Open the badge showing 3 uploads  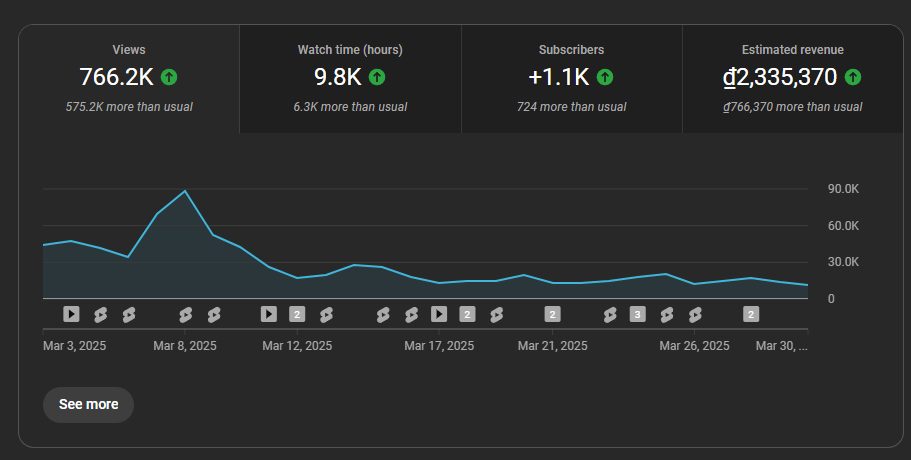click(x=637, y=314)
